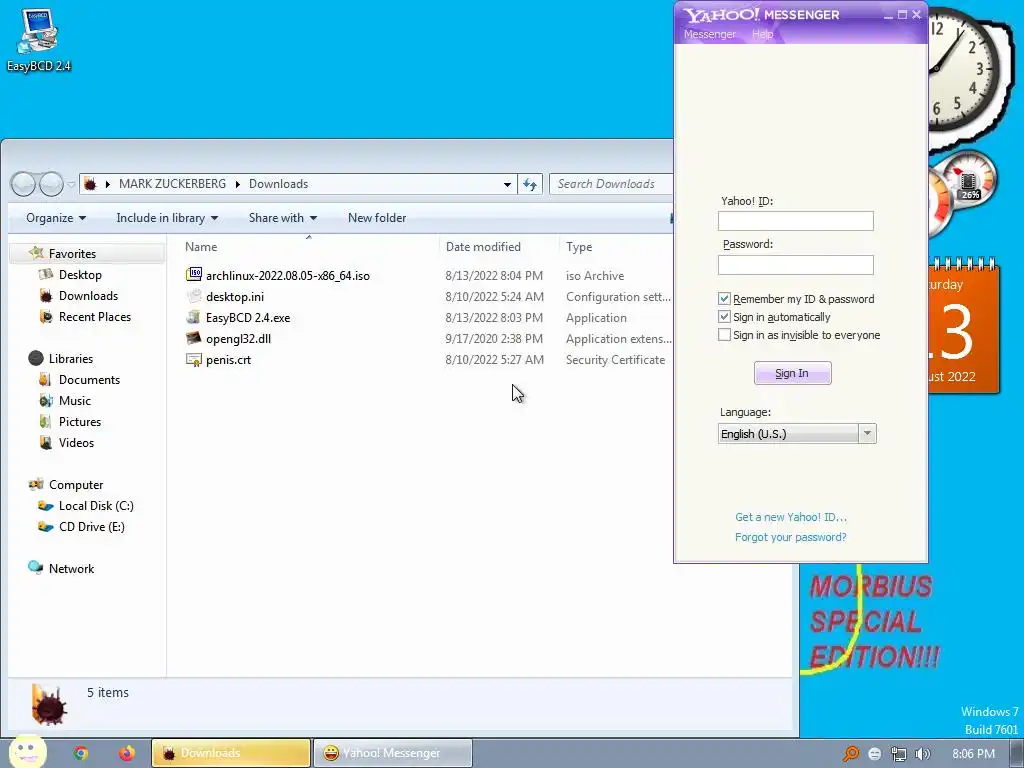Screen dimensions: 1024x768
Task: Launch Firefox from the taskbar
Action: (127, 753)
